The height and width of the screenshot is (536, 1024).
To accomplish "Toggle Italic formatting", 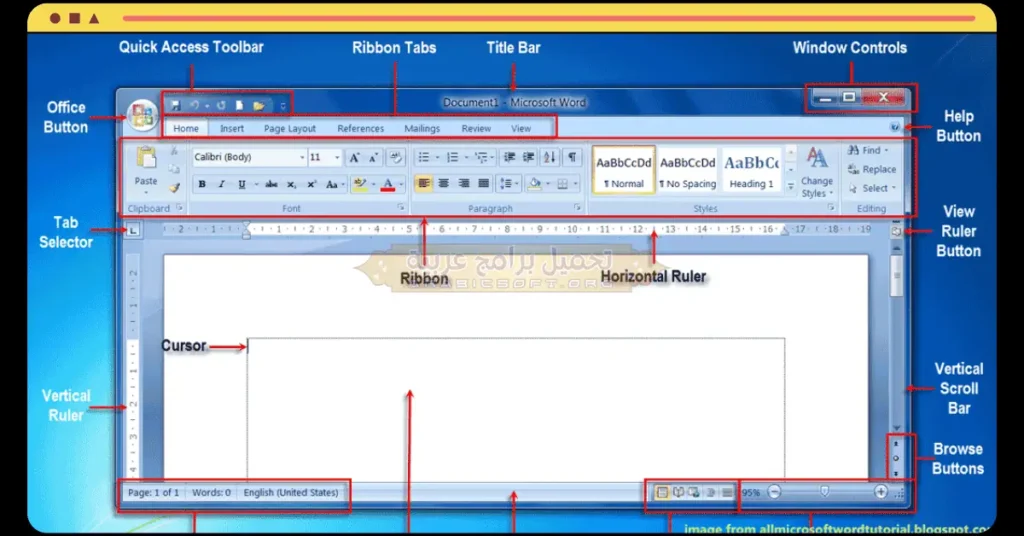I will point(222,184).
